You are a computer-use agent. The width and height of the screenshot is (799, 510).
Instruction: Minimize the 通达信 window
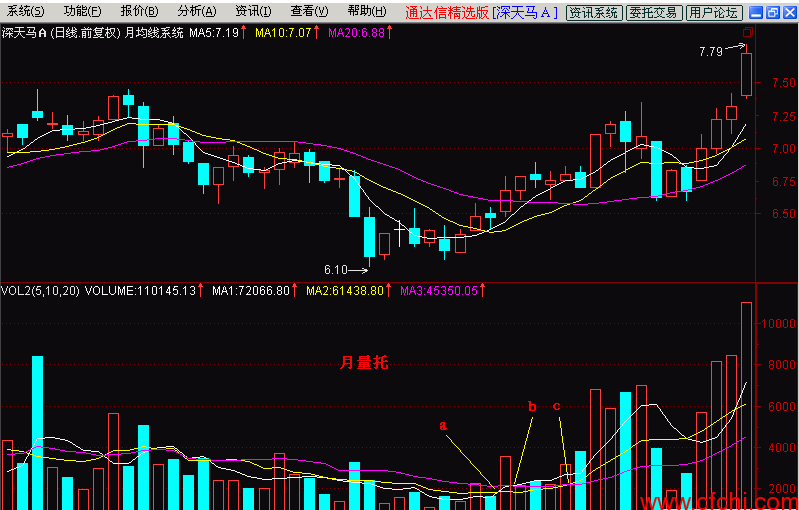[758, 13]
